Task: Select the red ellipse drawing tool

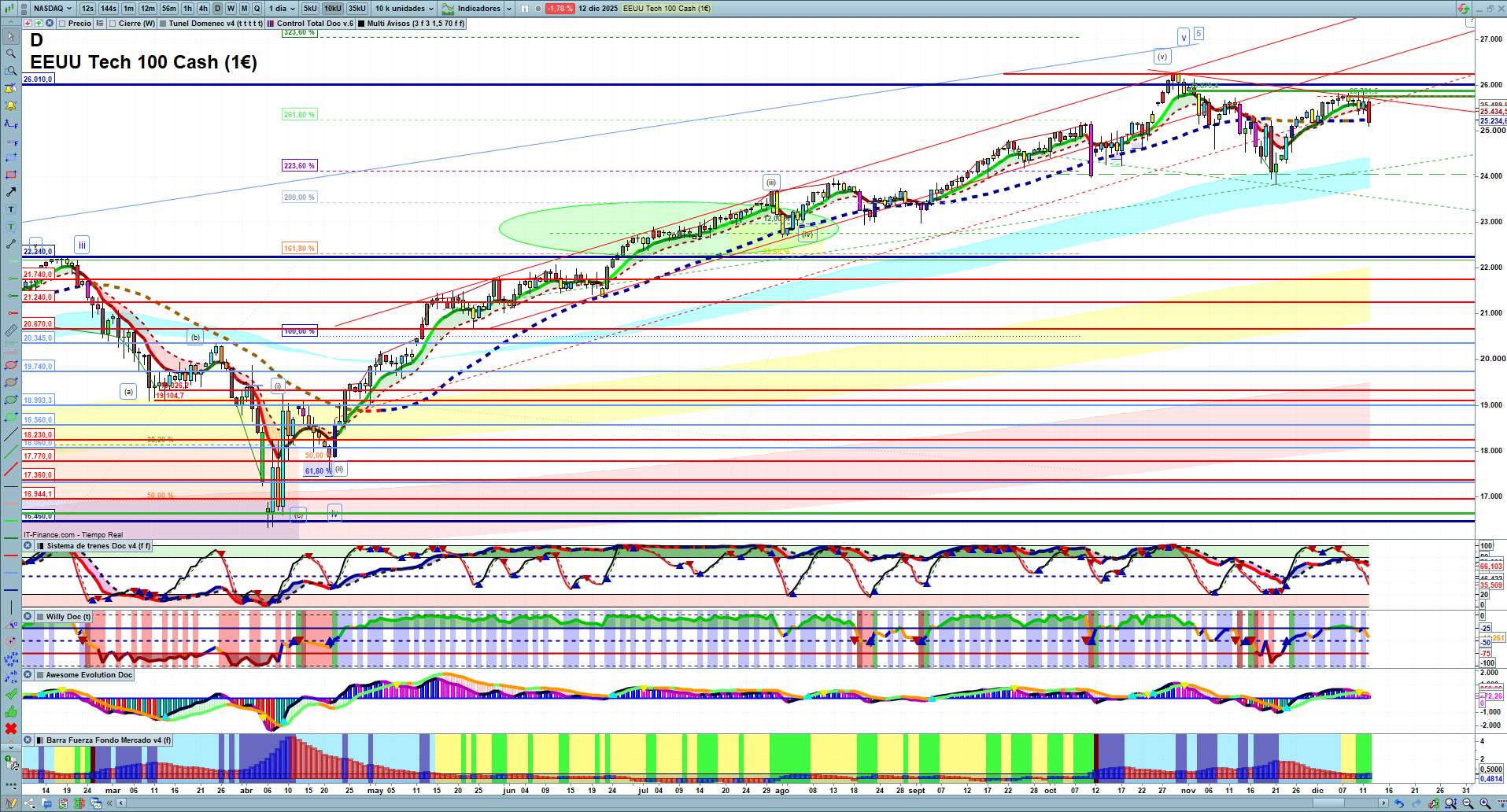Action: tap(11, 365)
